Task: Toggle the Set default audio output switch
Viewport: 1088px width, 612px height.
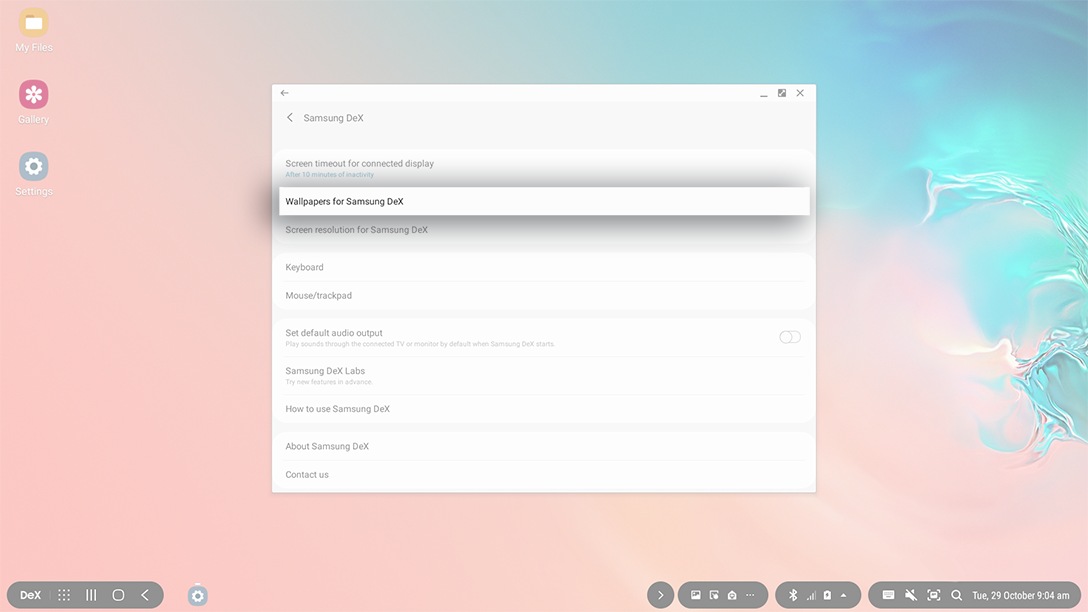Action: (790, 337)
